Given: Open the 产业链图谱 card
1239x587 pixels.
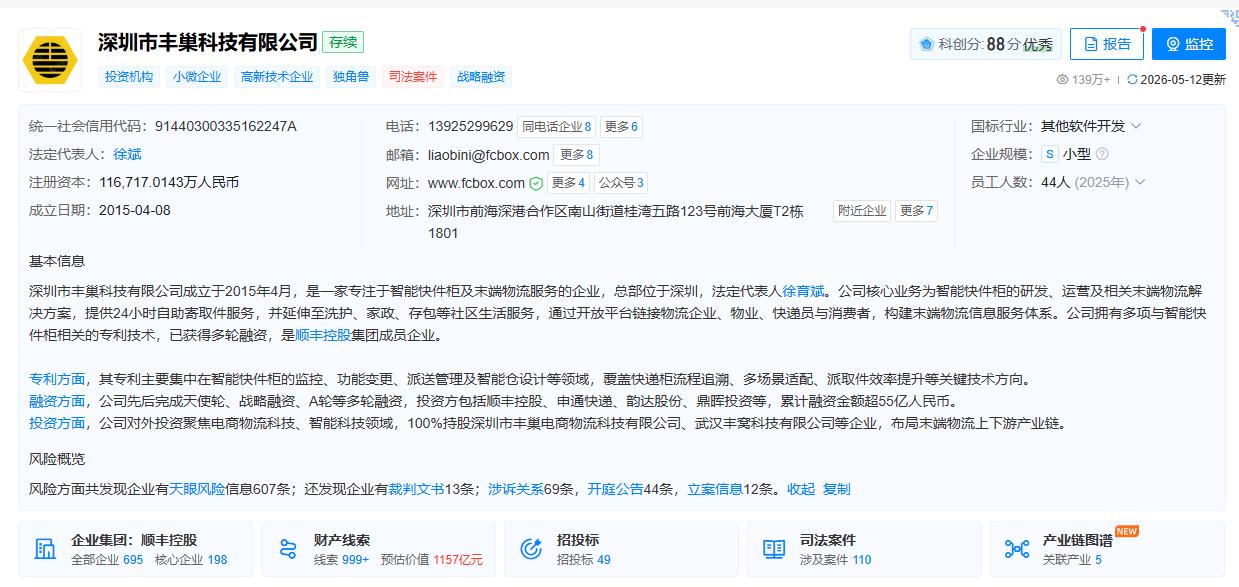Looking at the screenshot, I should (x=1108, y=549).
